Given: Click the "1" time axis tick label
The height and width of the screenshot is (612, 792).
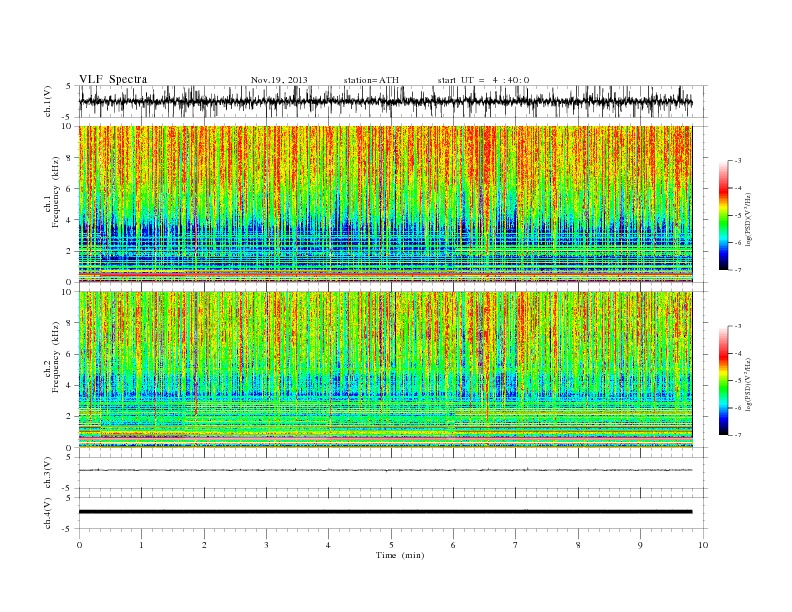Looking at the screenshot, I should tap(141, 545).
